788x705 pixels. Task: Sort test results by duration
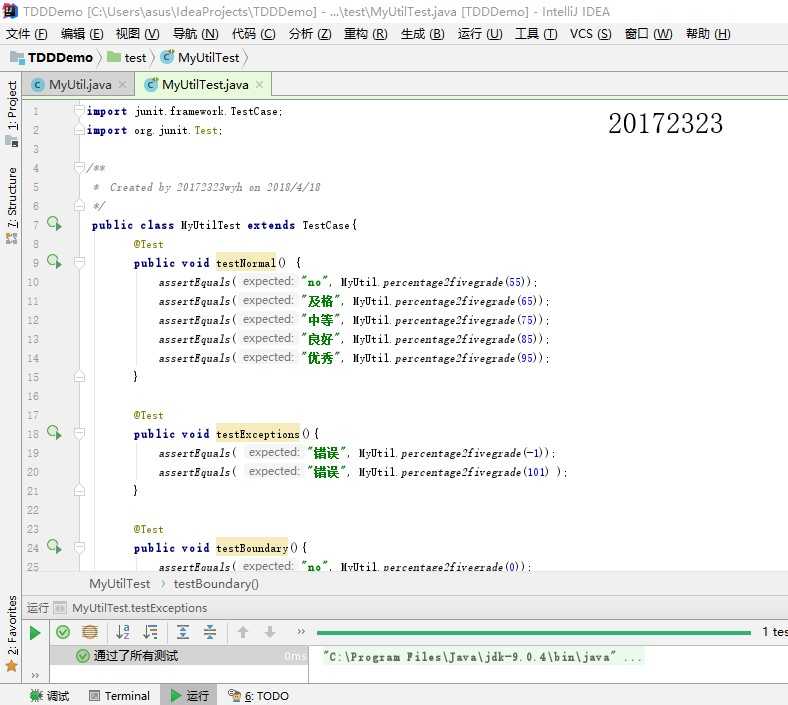pos(150,632)
